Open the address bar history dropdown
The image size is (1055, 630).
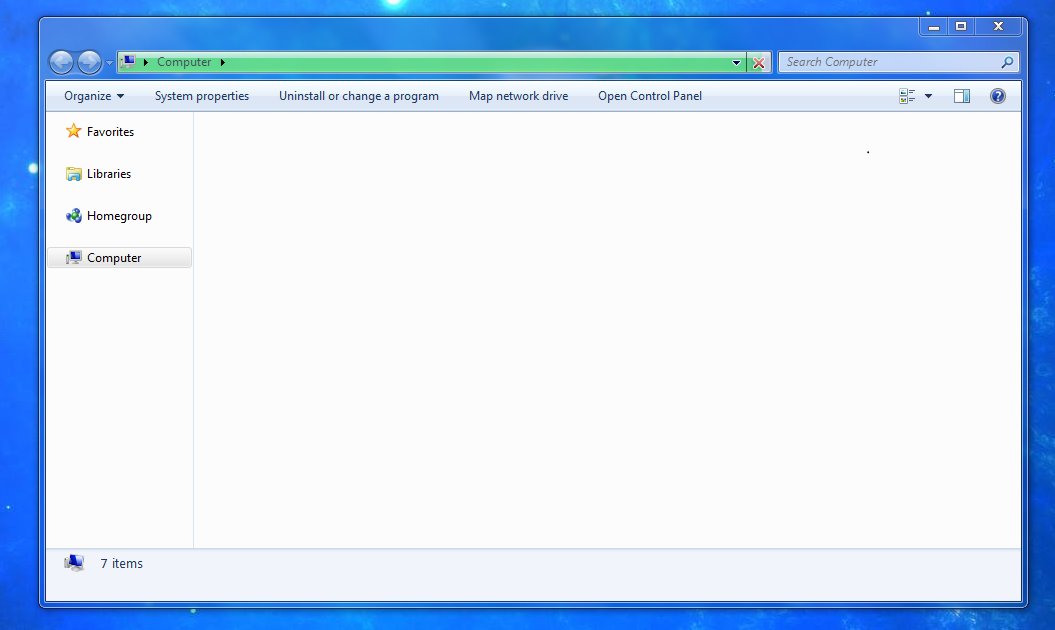pyautogui.click(x=736, y=63)
